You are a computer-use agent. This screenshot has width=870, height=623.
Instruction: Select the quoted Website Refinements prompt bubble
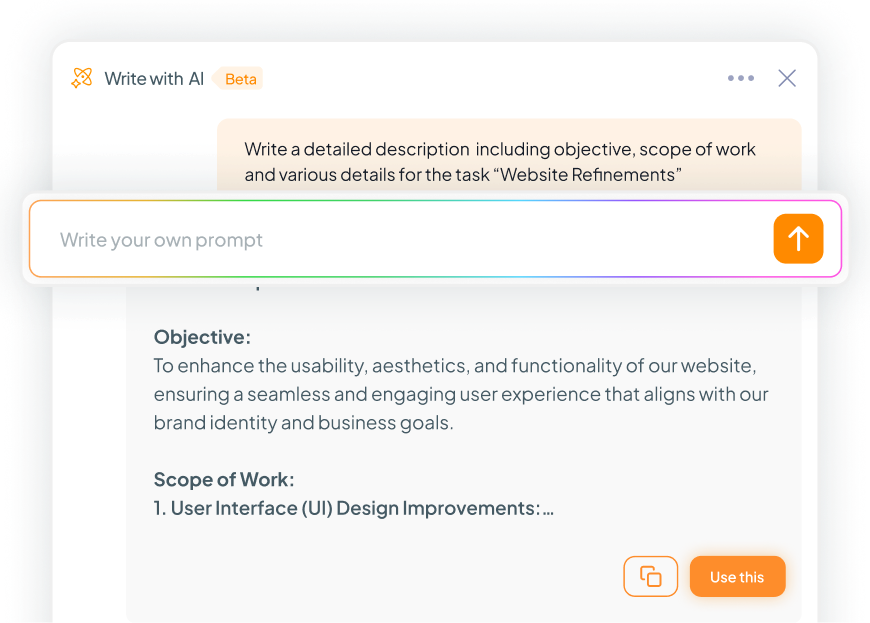coord(509,160)
